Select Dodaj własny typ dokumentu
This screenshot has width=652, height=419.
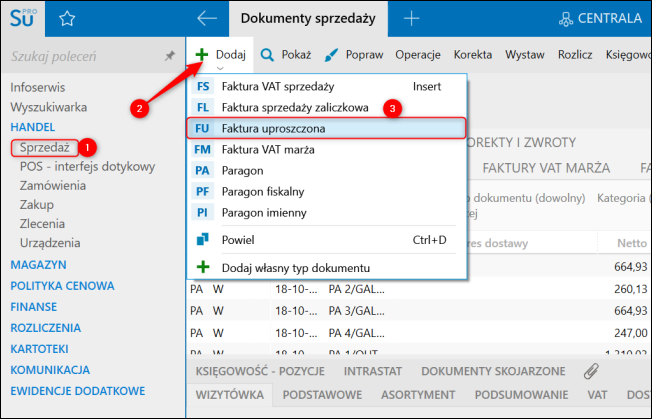[x=326, y=268]
